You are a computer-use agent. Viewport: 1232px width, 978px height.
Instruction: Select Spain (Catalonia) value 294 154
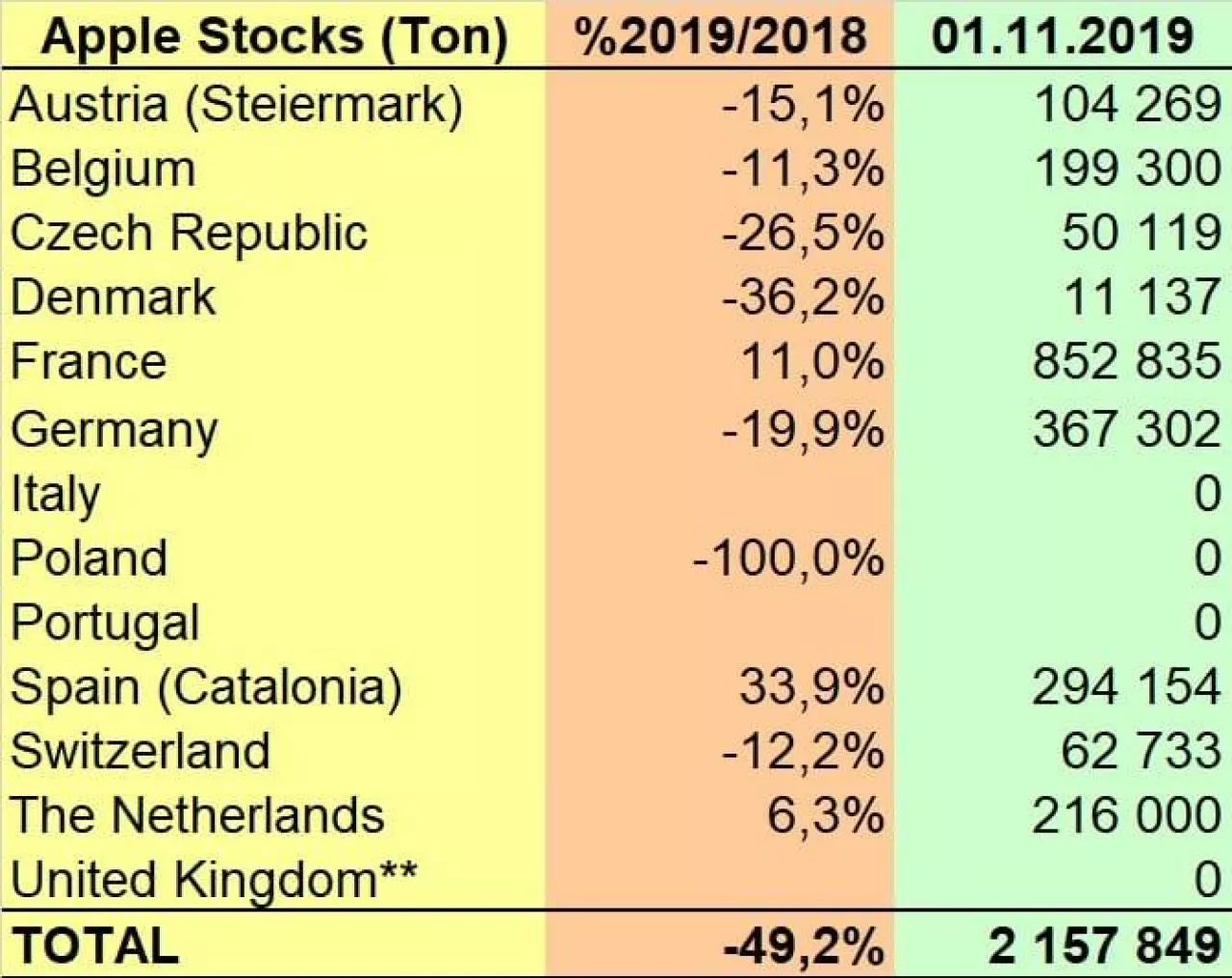tap(1127, 687)
